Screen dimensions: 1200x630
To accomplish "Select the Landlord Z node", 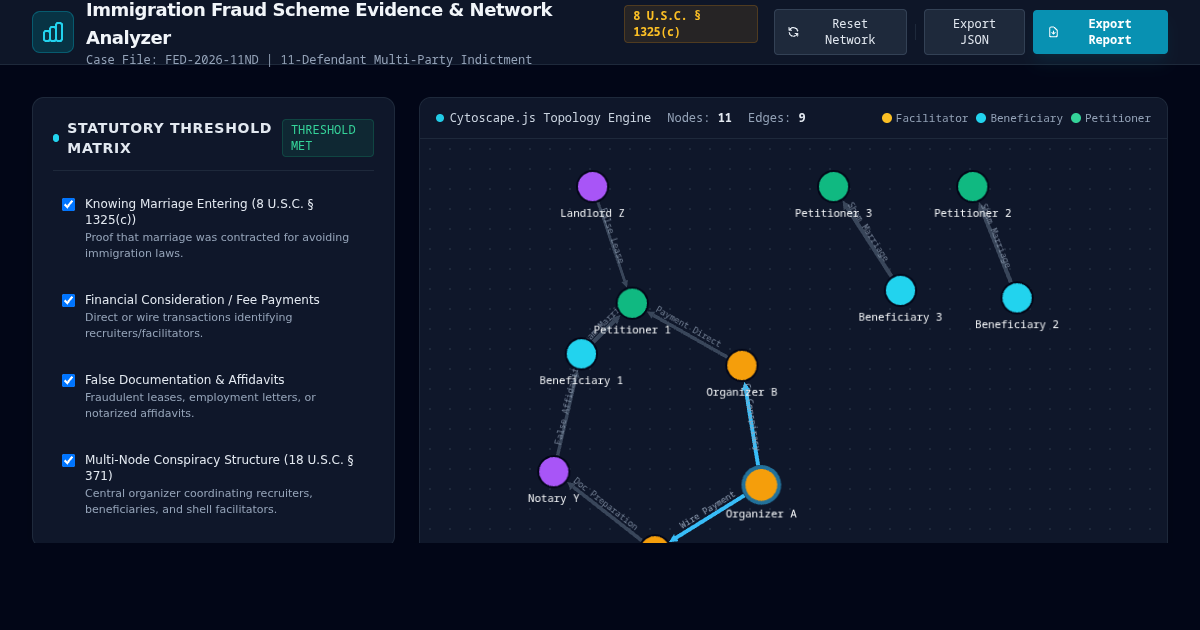I will 592,186.
